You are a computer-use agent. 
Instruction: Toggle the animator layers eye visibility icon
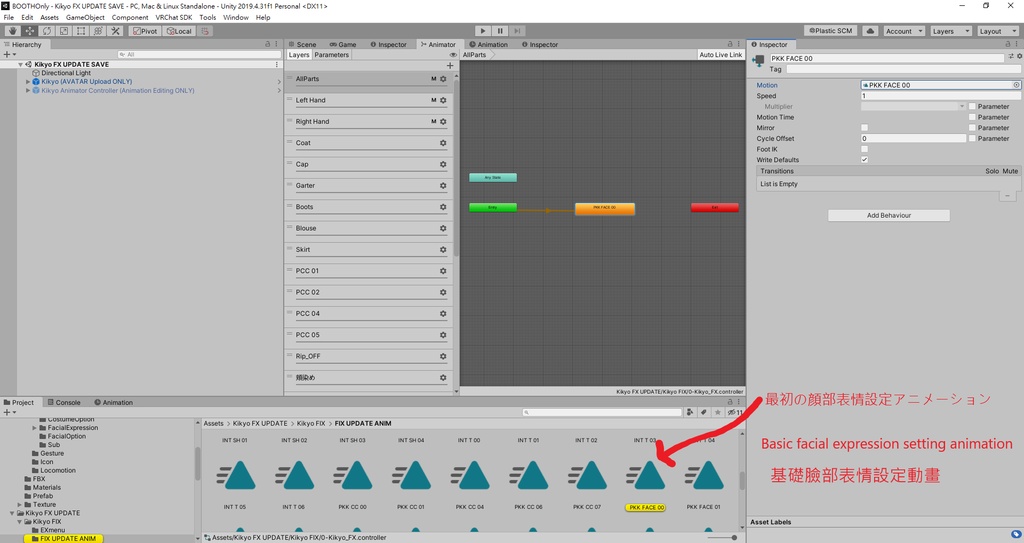tap(453, 55)
